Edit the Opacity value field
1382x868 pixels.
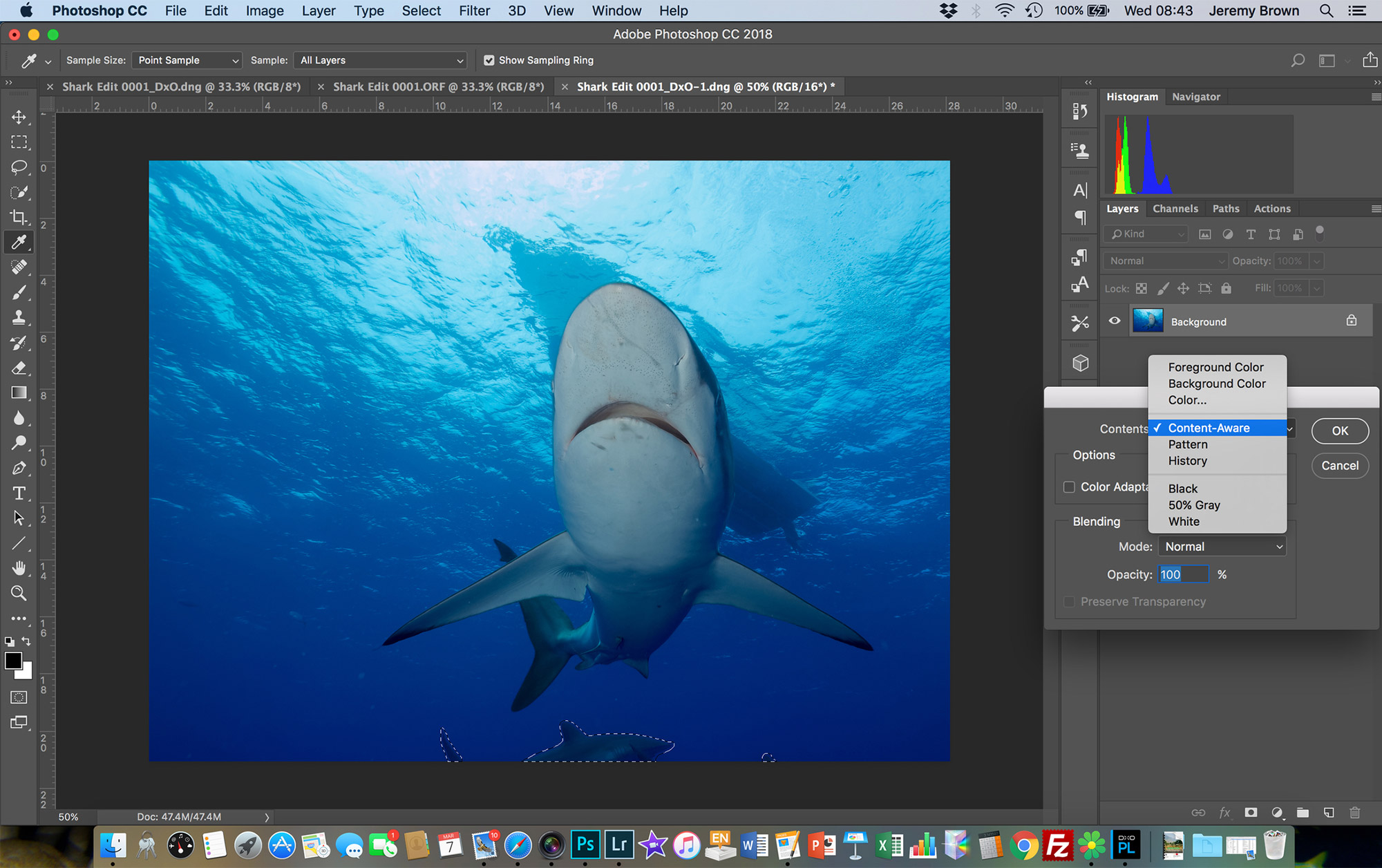pyautogui.click(x=1183, y=574)
